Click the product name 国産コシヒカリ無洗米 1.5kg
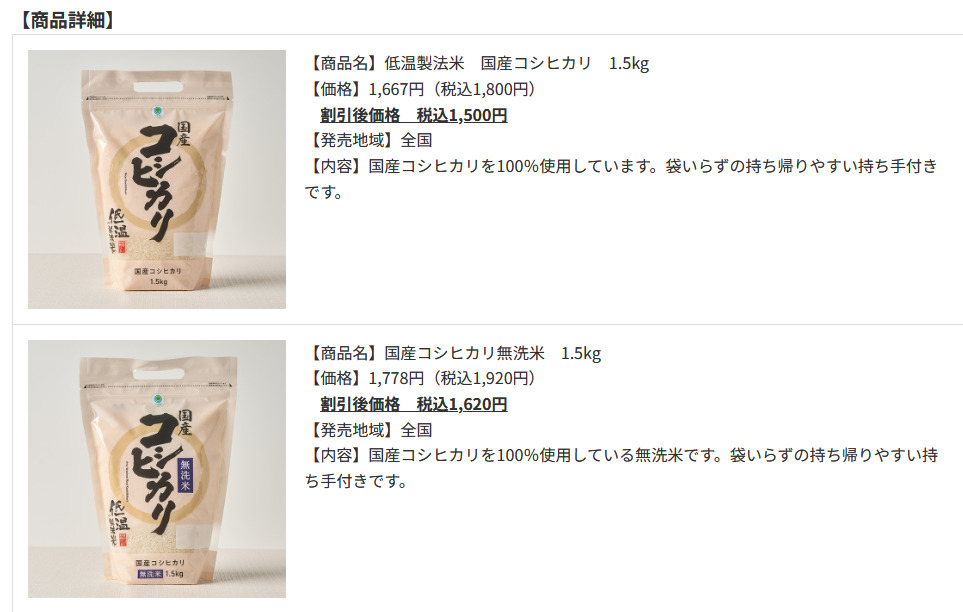This screenshot has height=612, width=963. pos(493,353)
